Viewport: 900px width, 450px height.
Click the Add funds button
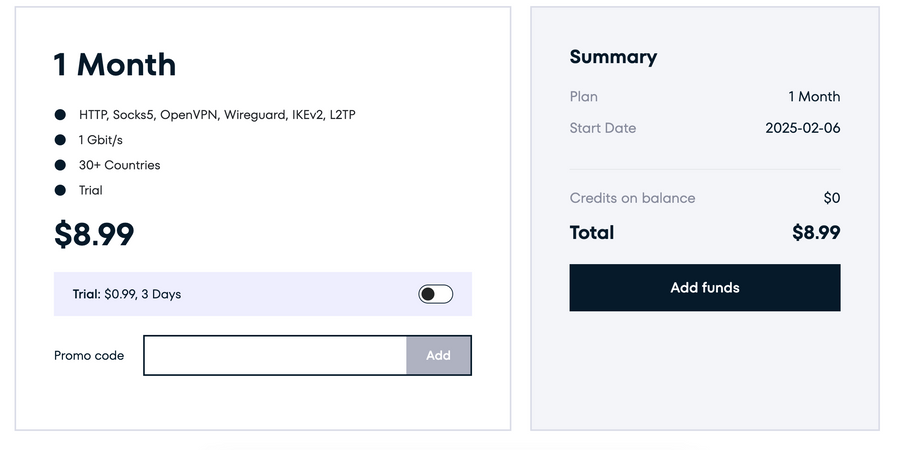(x=704, y=288)
